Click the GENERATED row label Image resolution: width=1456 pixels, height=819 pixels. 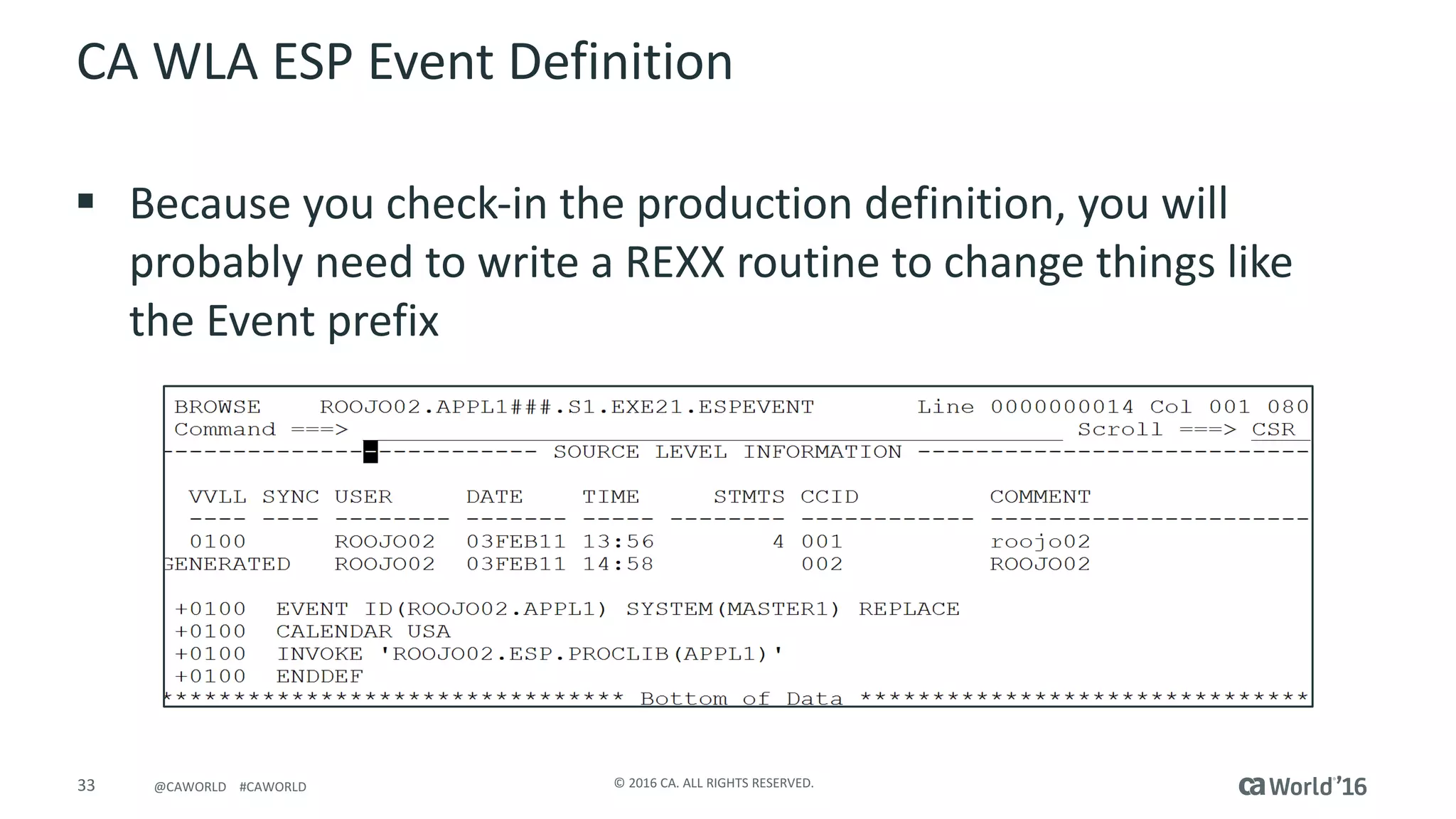coord(227,564)
